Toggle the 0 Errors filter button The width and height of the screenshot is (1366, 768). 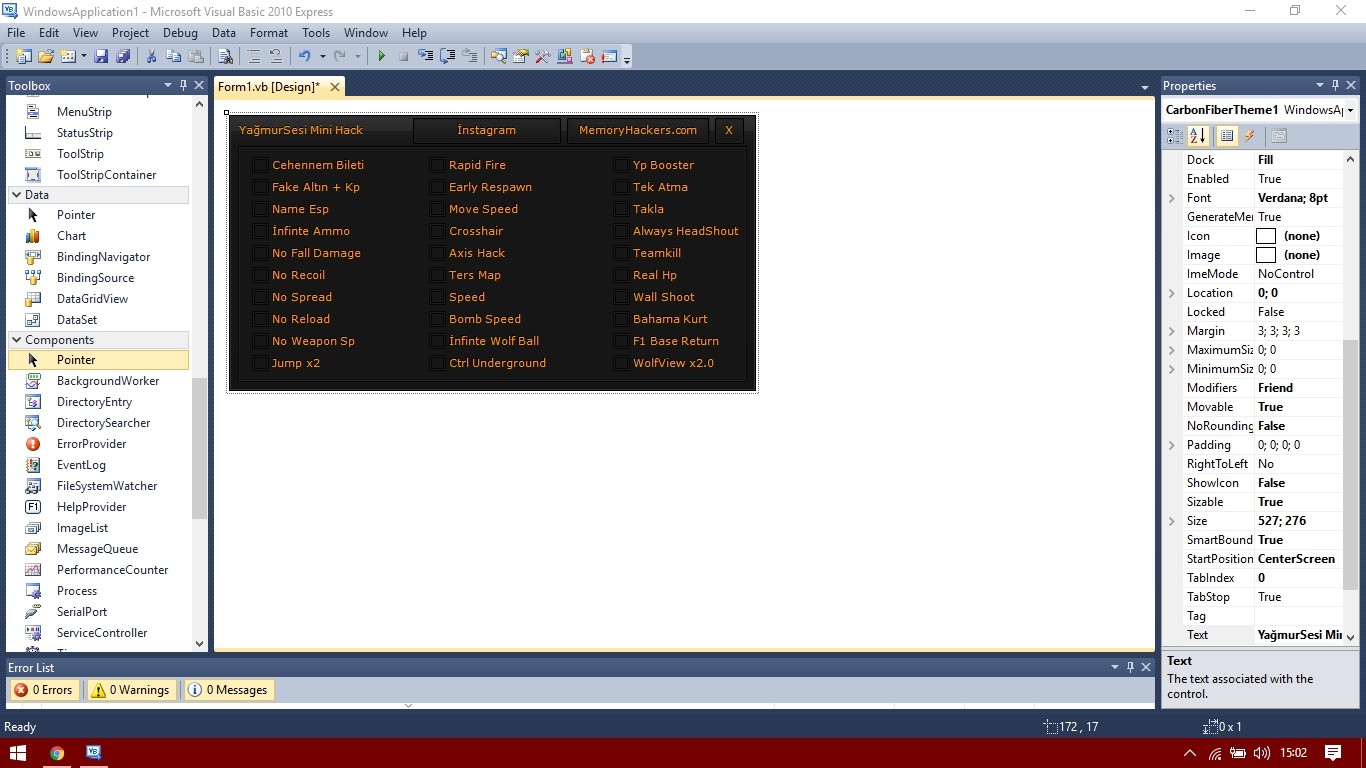(45, 690)
